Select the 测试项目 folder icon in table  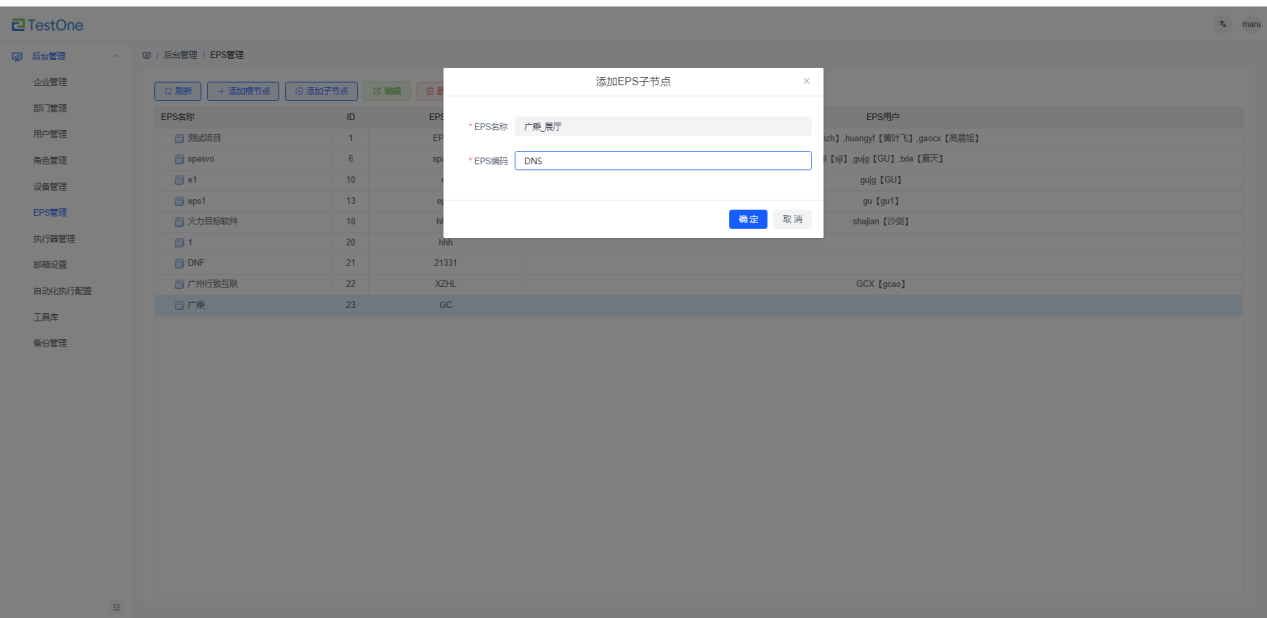tap(180, 138)
